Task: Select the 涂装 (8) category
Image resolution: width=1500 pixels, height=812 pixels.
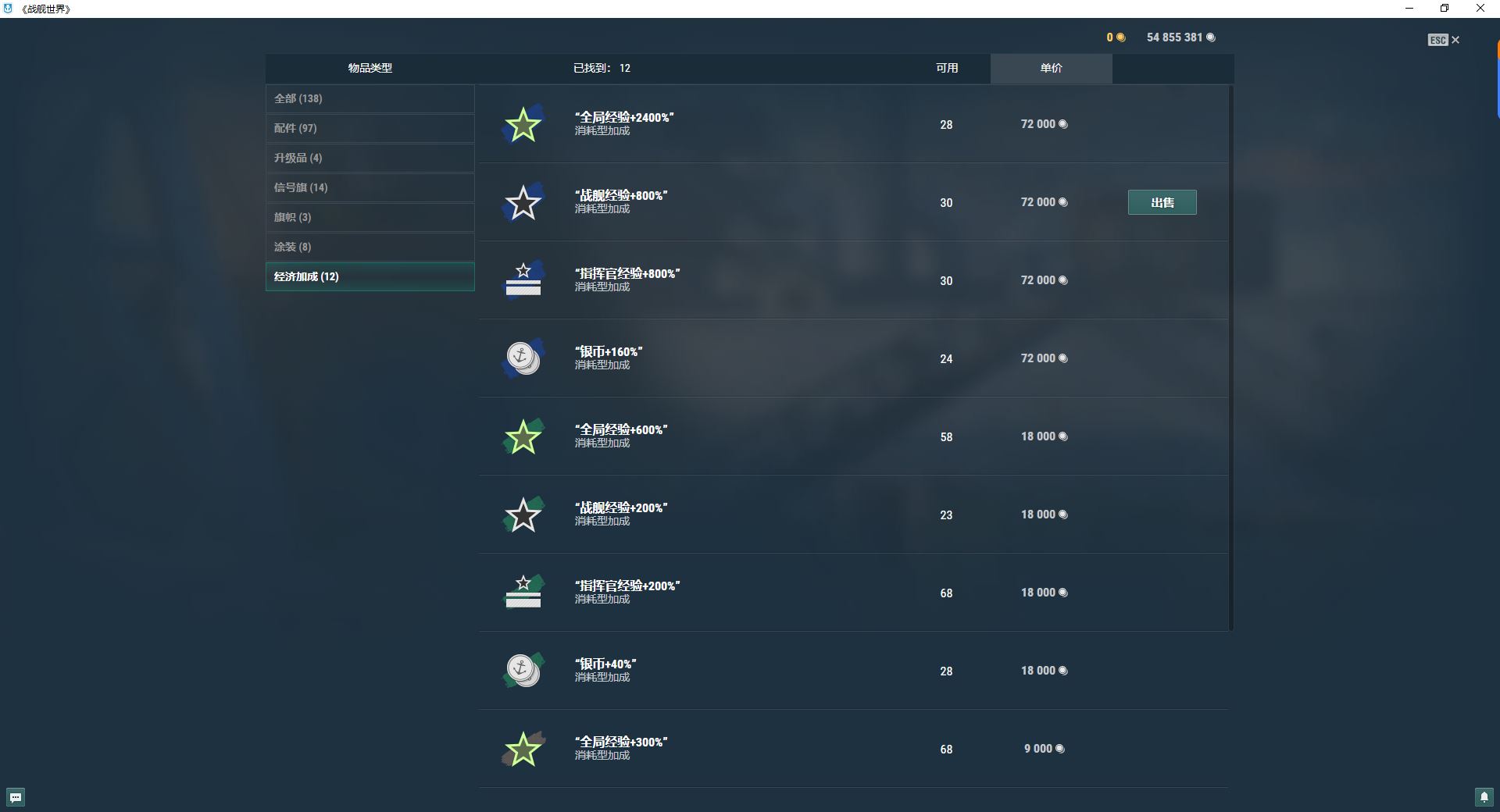Action: pos(370,247)
